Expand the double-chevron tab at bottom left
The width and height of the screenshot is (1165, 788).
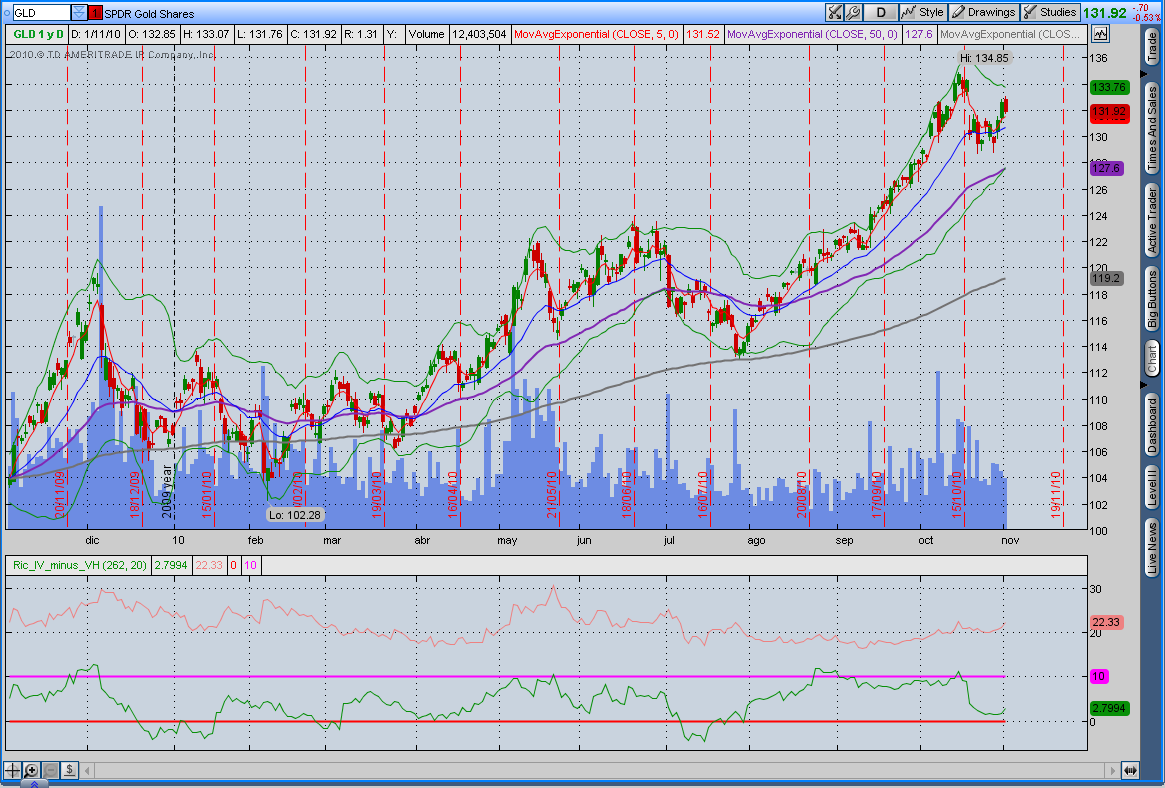point(34,784)
